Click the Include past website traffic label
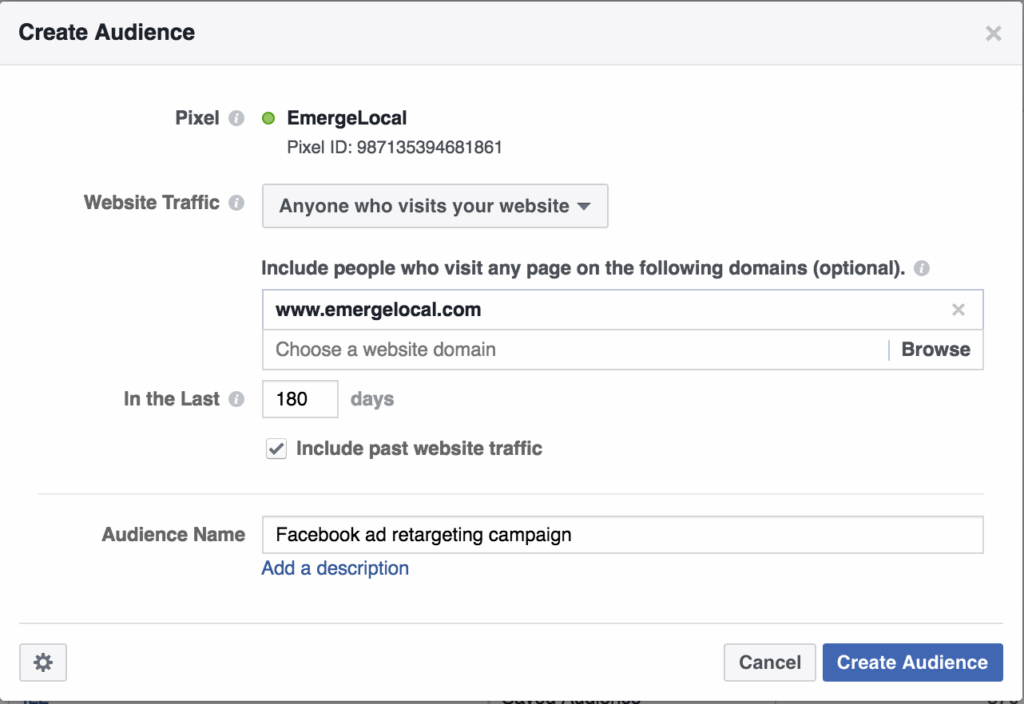Image resolution: width=1024 pixels, height=704 pixels. (419, 449)
